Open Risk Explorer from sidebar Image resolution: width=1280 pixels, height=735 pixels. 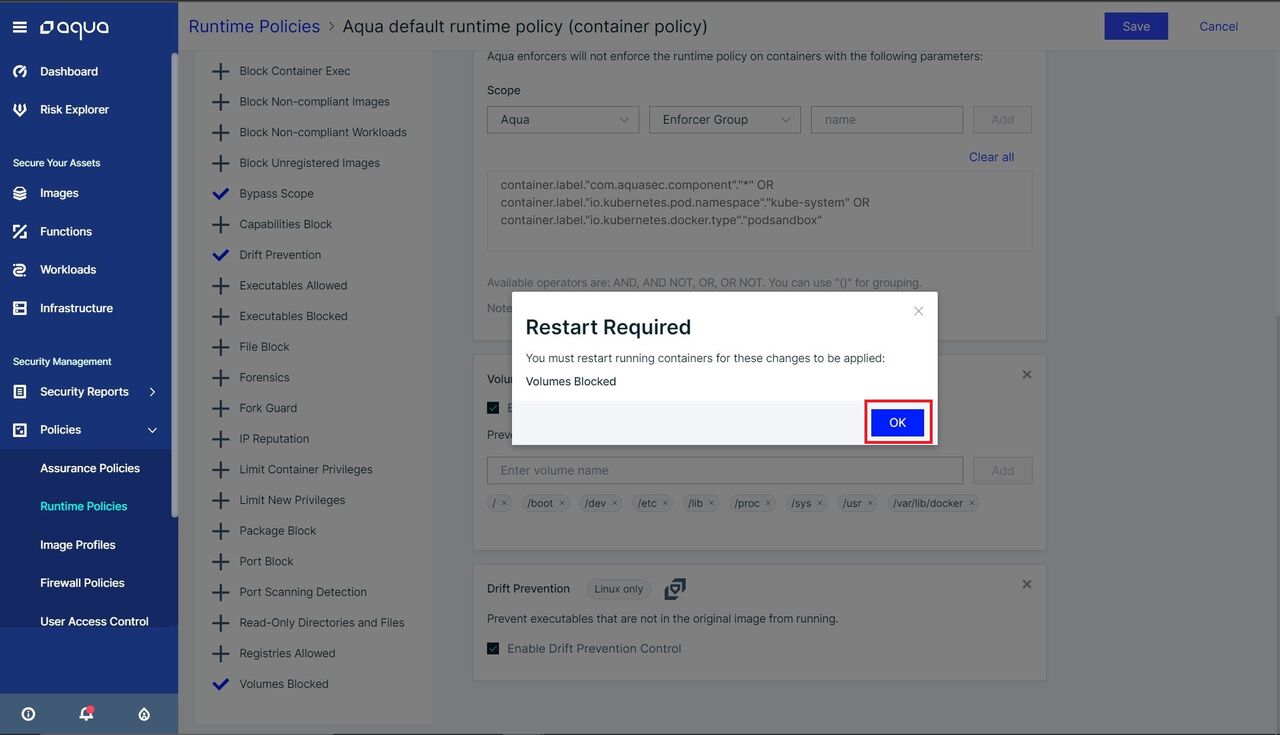click(74, 110)
